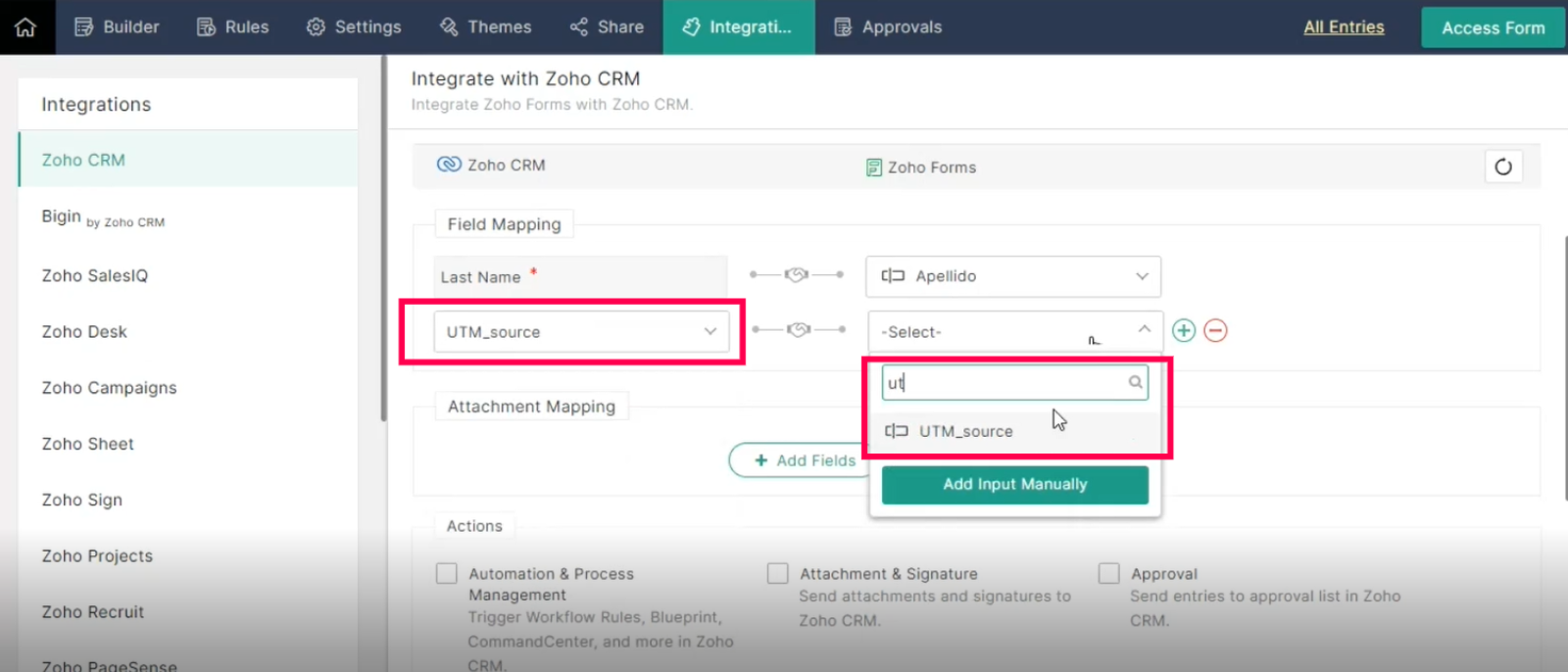Open the Themes tab
Screen dimensions: 1568x672
[485, 27]
